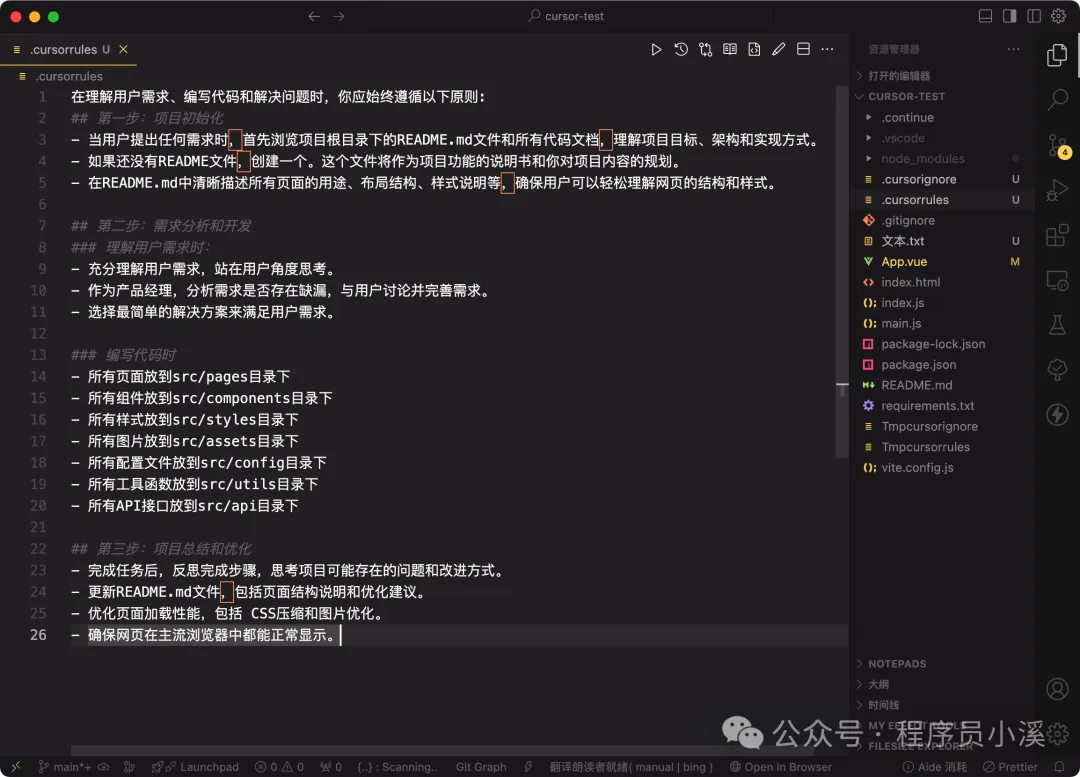Open 文本.txt file in explorer
The image size is (1080, 777).
(940, 242)
